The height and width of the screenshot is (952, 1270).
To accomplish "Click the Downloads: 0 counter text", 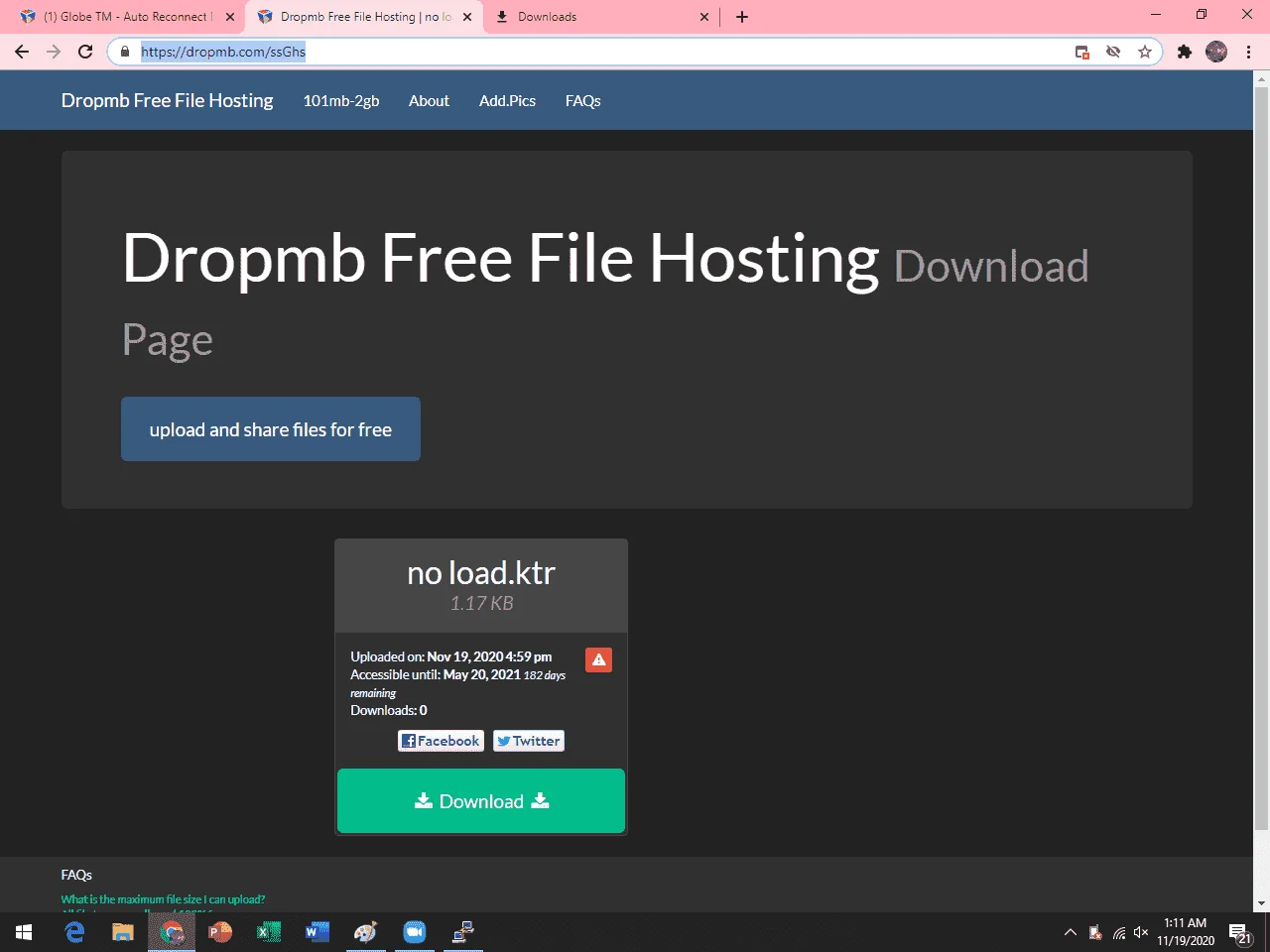I will (x=389, y=710).
